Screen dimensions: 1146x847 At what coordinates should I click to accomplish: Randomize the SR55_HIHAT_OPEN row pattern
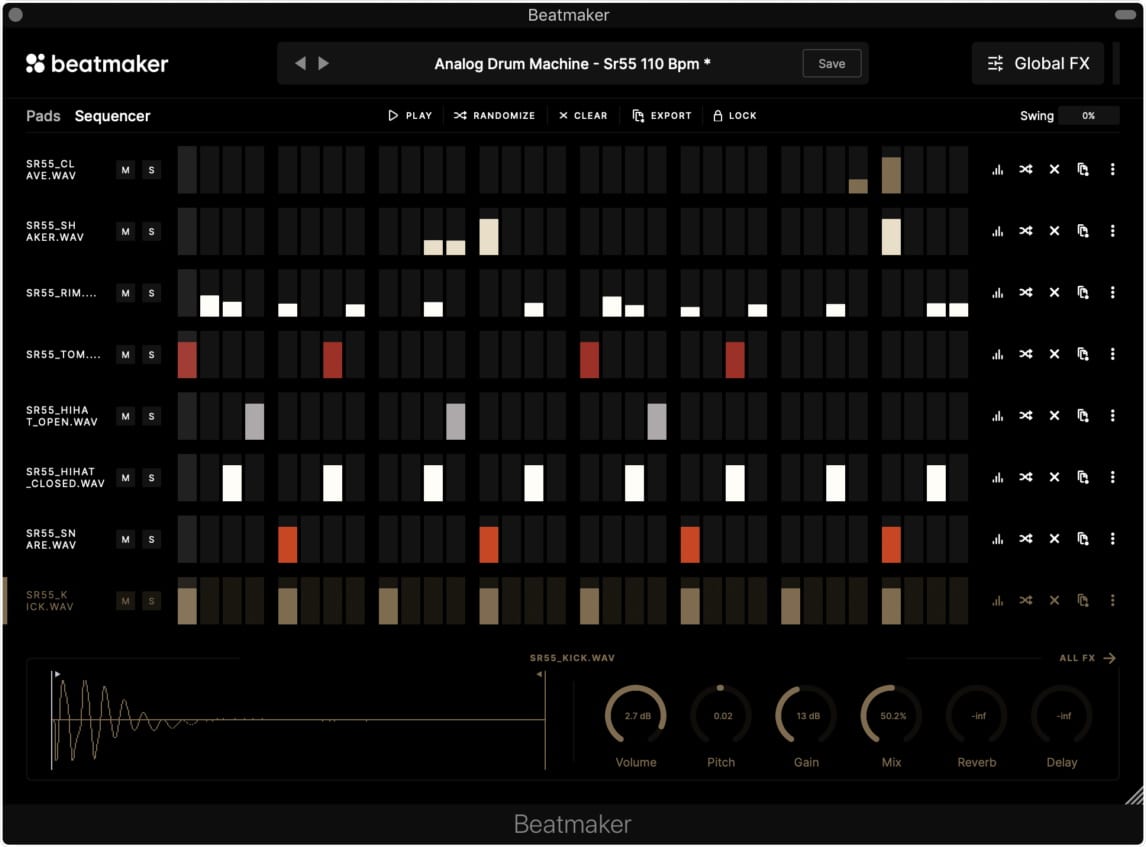1025,416
